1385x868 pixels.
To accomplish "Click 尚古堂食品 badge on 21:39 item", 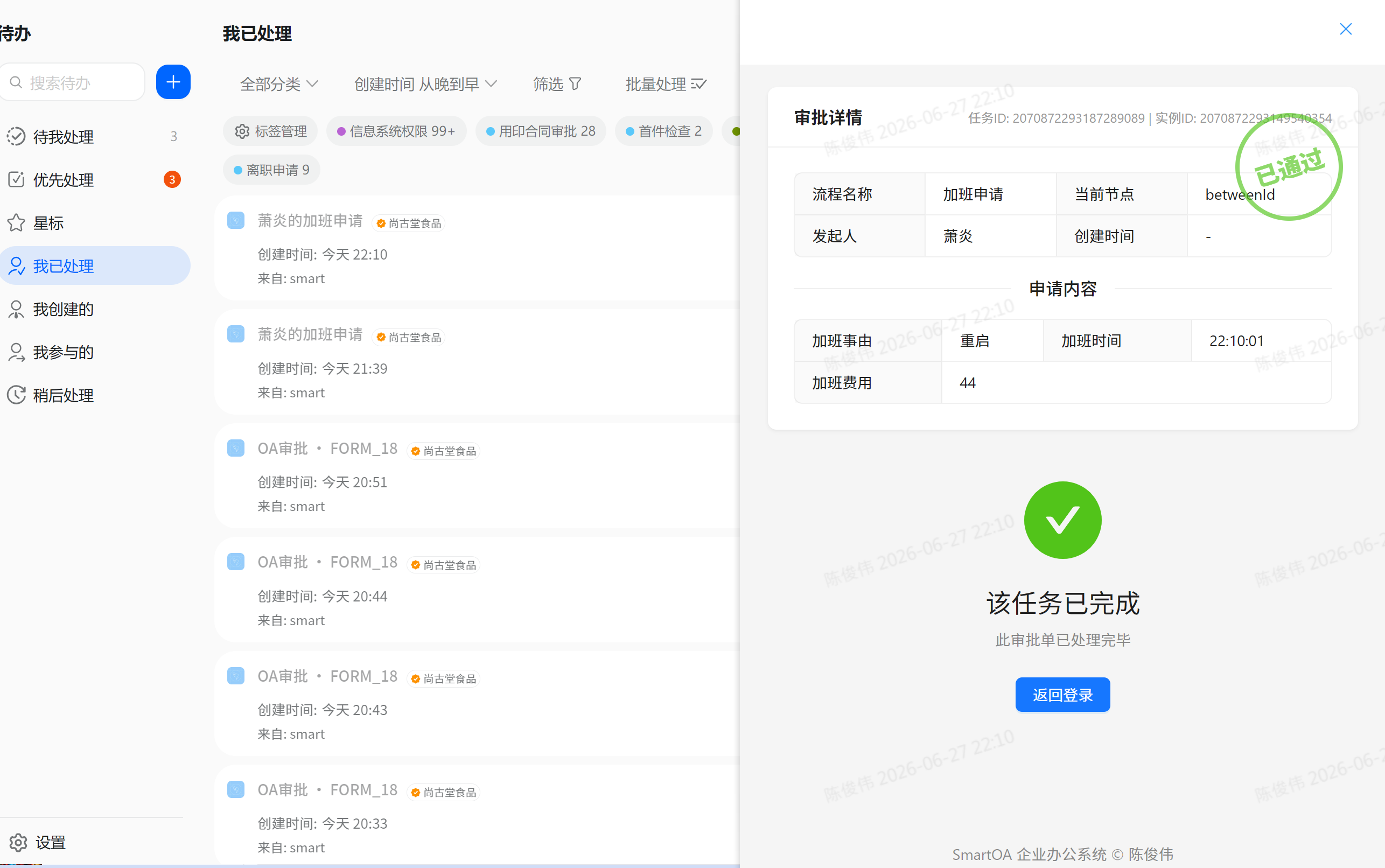I will pyautogui.click(x=409, y=337).
